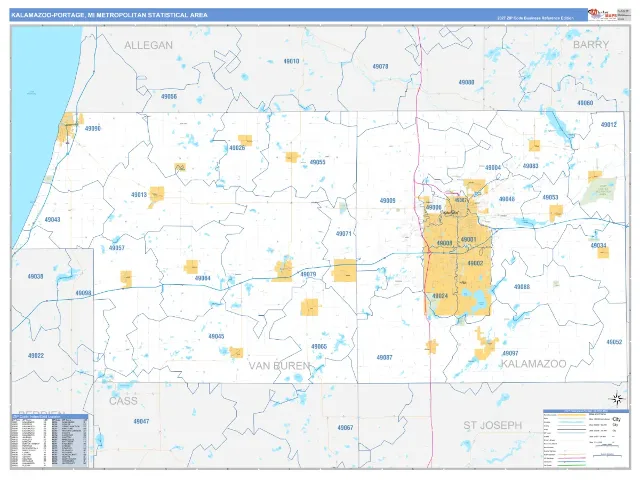Select ZIP code 49065
Image resolution: width=640 pixels, height=480 pixels.
319,347
